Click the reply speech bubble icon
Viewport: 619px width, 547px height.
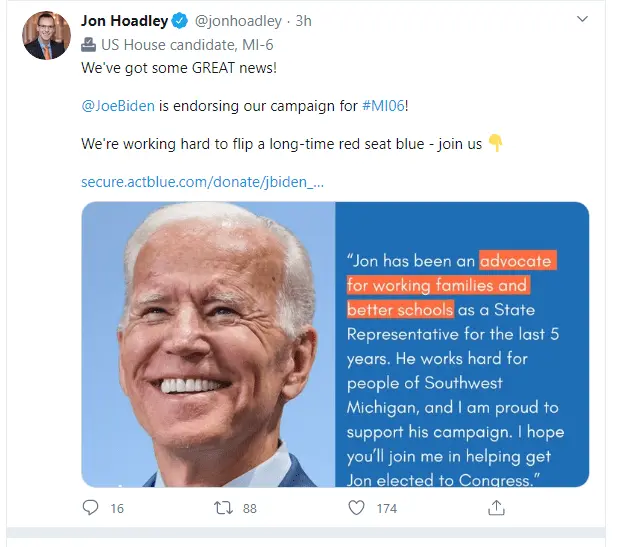click(90, 508)
